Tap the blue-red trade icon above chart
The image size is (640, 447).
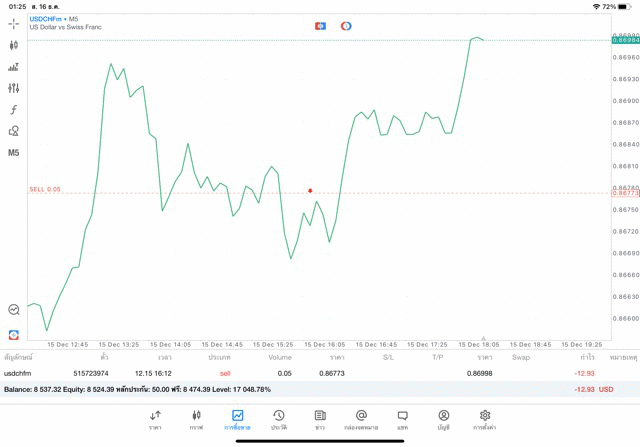[x=320, y=26]
